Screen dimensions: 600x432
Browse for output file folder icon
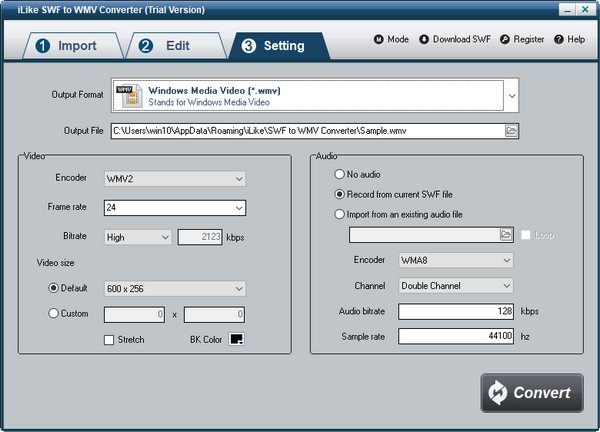click(511, 130)
